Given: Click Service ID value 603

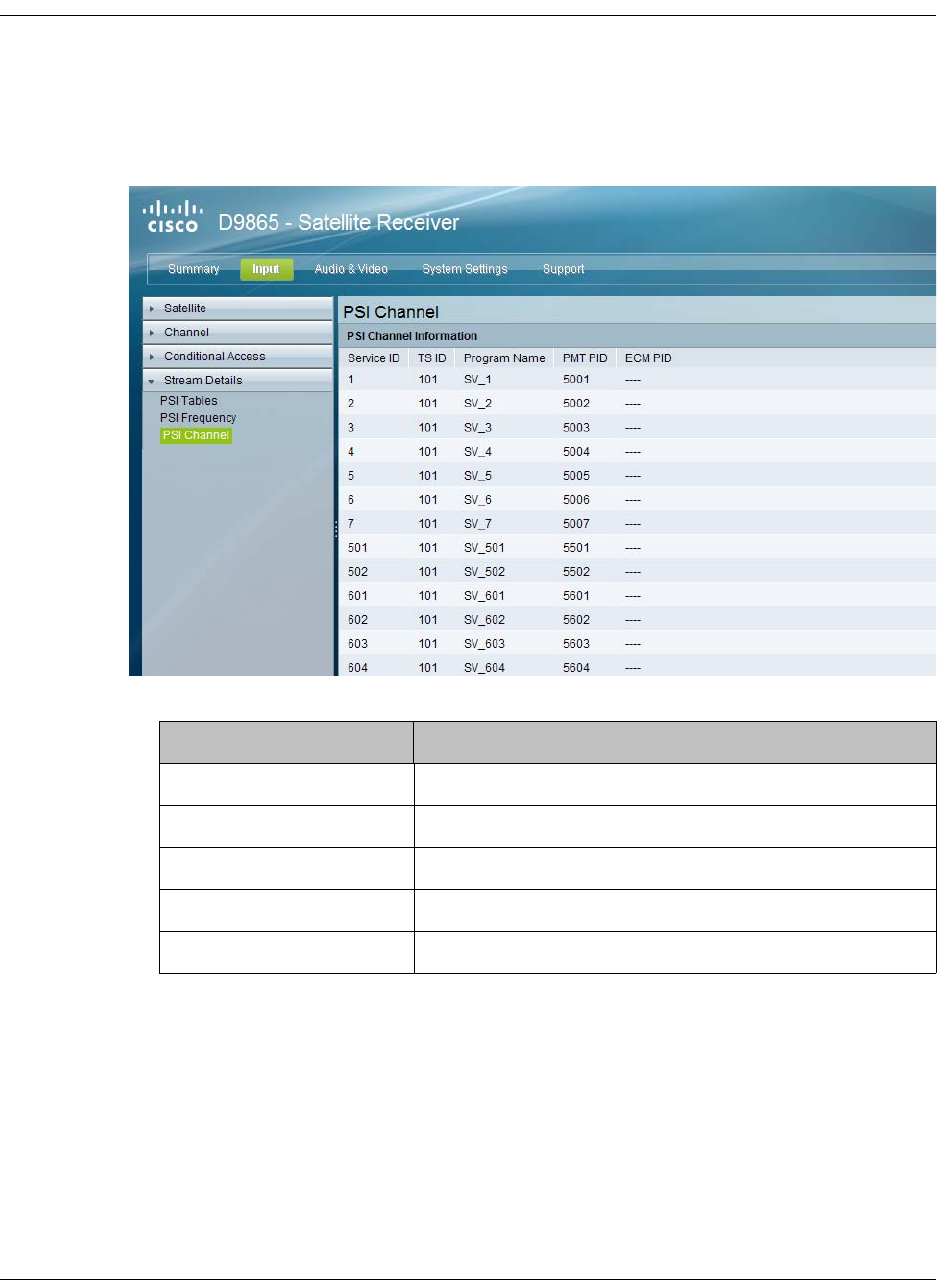Looking at the screenshot, I should [357, 643].
